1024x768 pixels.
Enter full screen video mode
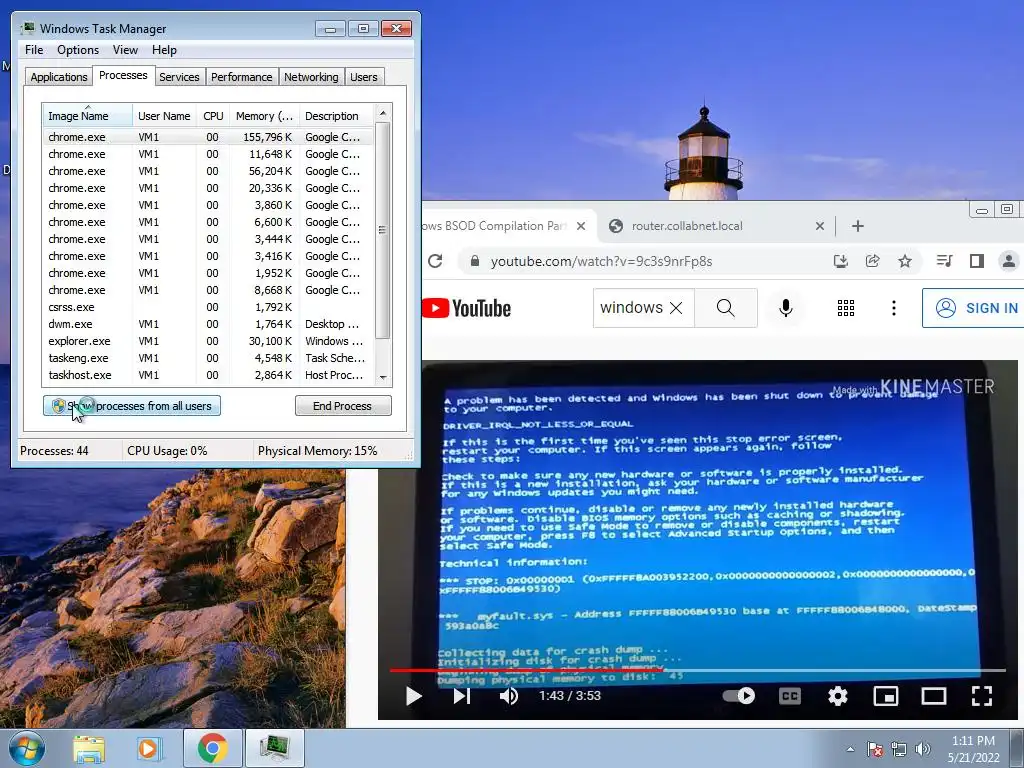[x=982, y=696]
